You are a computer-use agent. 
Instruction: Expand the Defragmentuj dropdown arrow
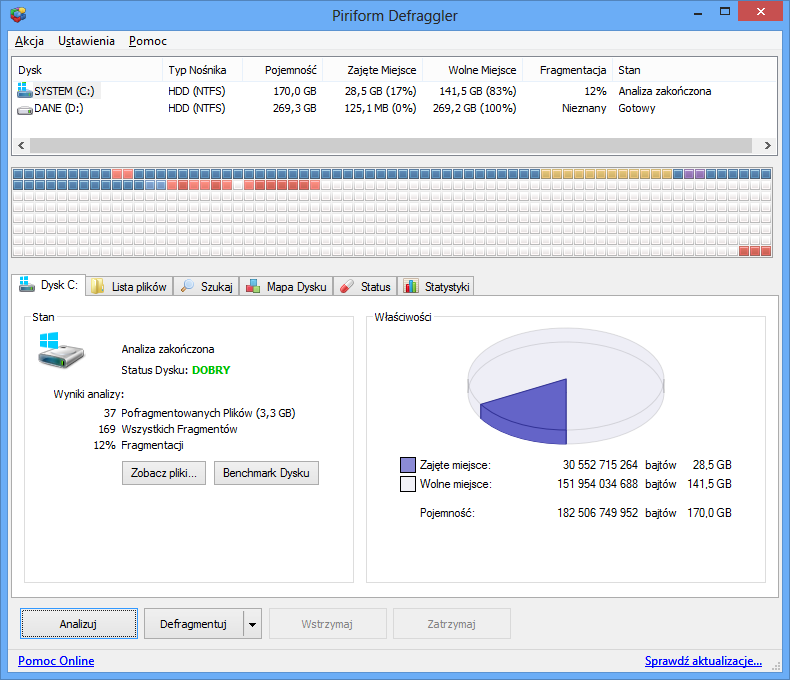point(252,624)
